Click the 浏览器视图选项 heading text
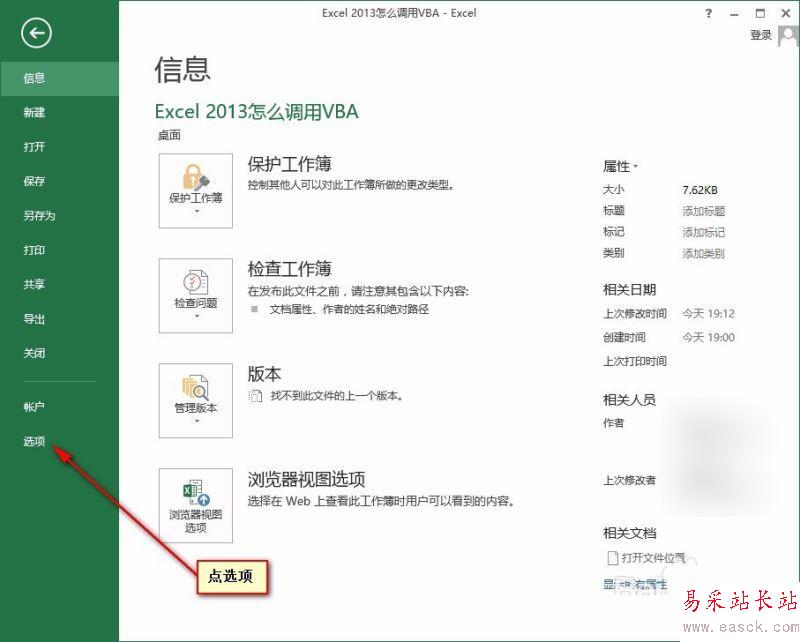Viewport: 800px width, 642px height. 306,479
